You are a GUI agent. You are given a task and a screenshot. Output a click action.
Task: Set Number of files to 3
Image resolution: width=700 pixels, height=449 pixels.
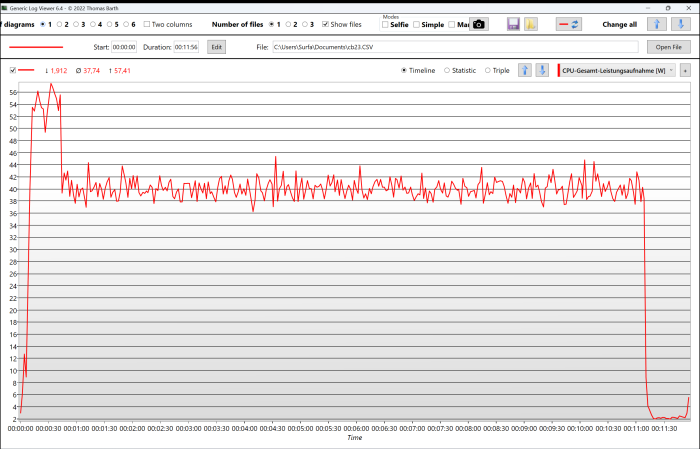coord(305,25)
